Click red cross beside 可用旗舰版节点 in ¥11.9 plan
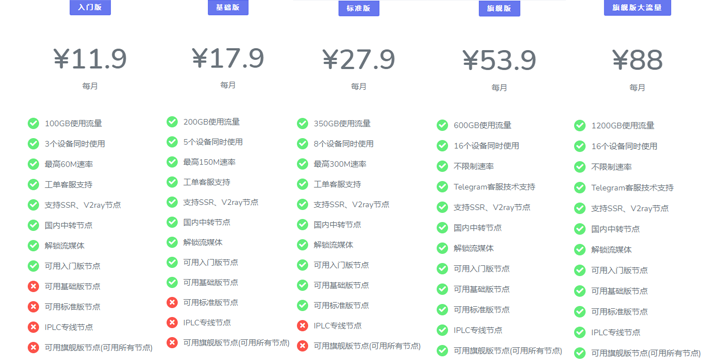Image resolution: width=720 pixels, height=360 pixels. click(x=34, y=348)
